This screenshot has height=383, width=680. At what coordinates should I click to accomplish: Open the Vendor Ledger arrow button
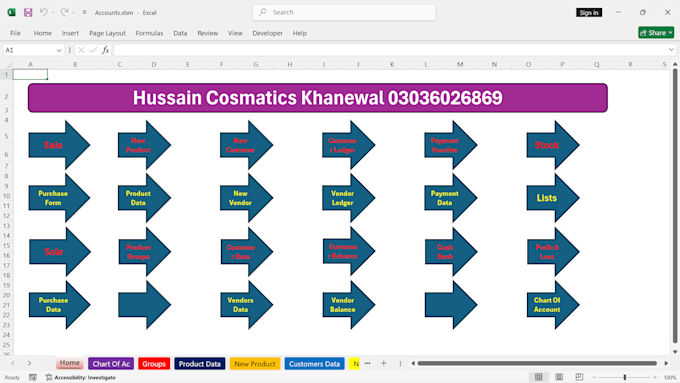349,198
